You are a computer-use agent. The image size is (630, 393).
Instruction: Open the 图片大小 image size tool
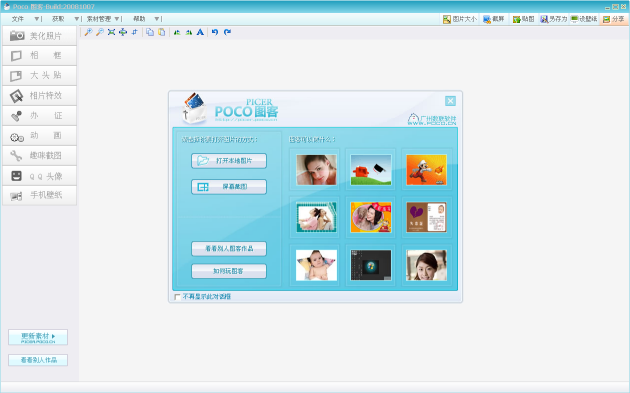click(x=460, y=19)
